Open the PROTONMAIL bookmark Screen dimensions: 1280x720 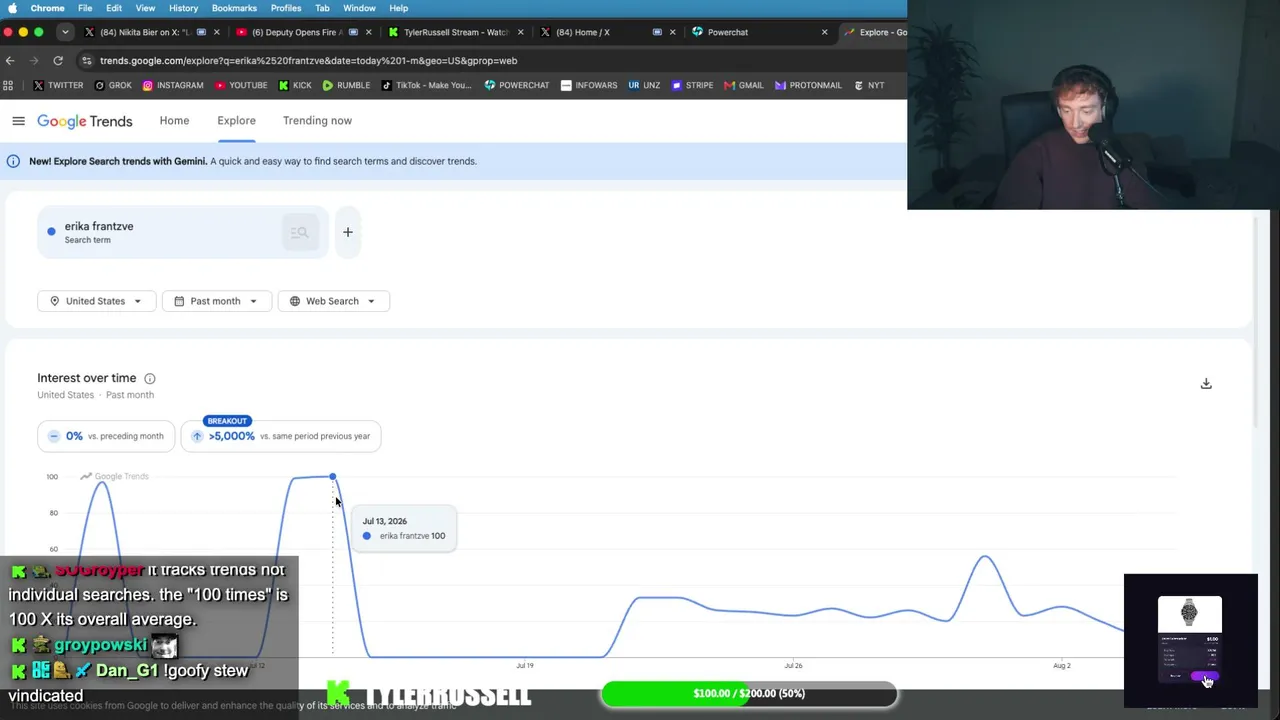808,86
